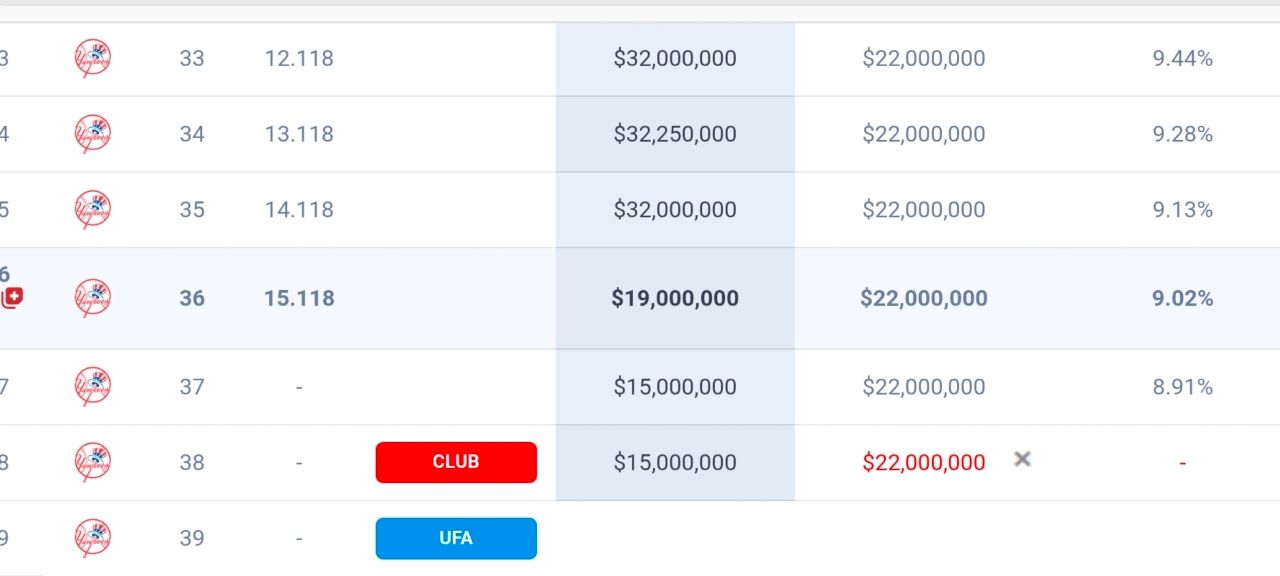Click the red CLUB option badge
This screenshot has height=576, width=1280.
(456, 462)
